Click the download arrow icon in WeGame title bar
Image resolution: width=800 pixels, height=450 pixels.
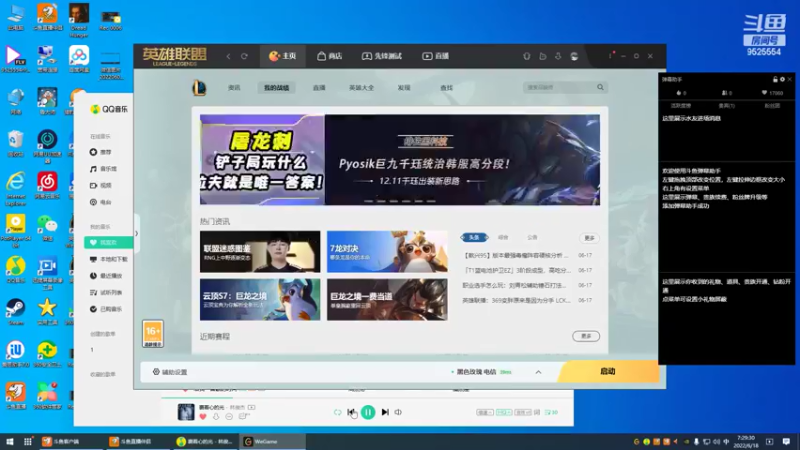point(558,56)
